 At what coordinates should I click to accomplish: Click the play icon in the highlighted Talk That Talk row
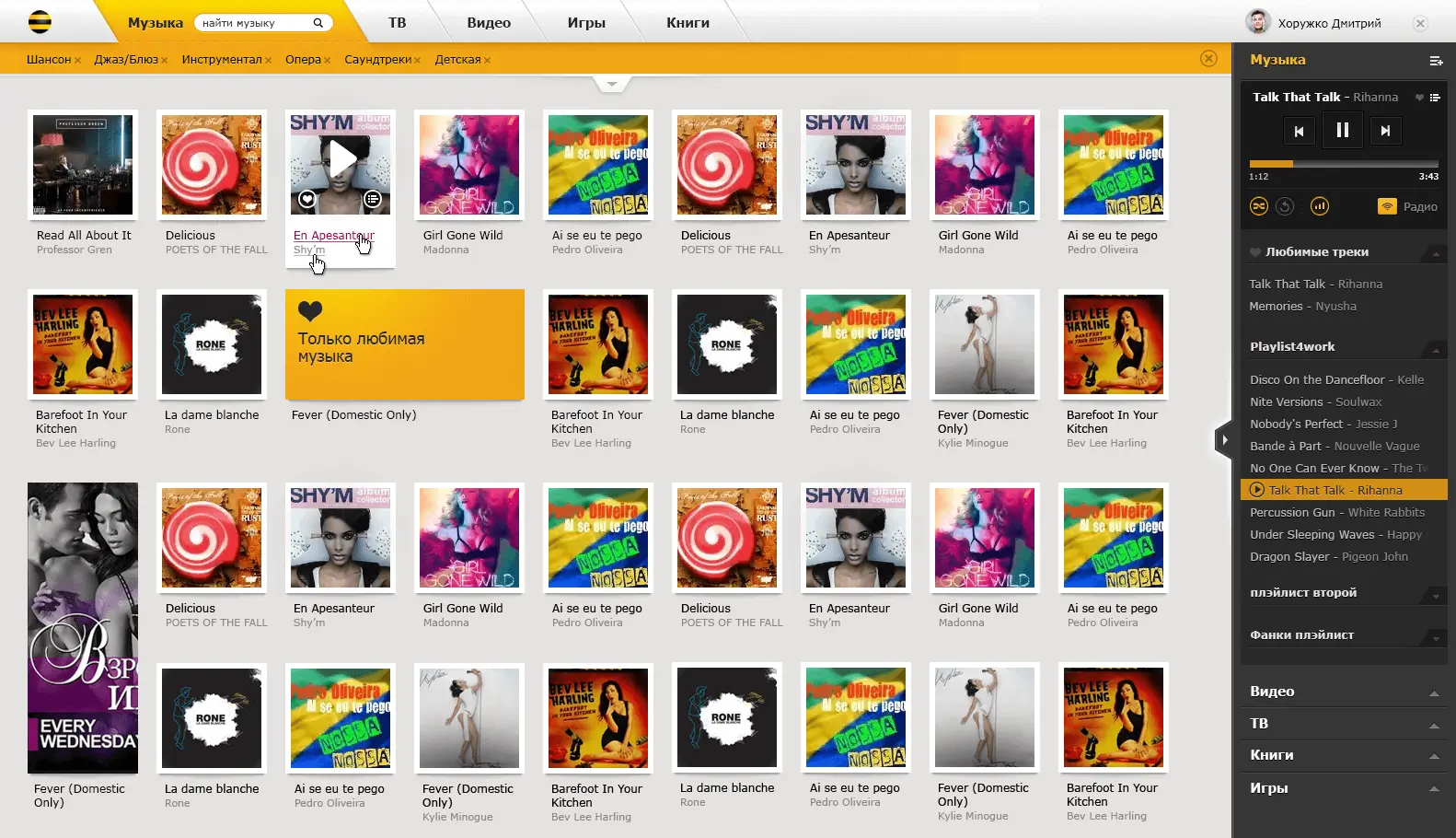tap(1257, 490)
